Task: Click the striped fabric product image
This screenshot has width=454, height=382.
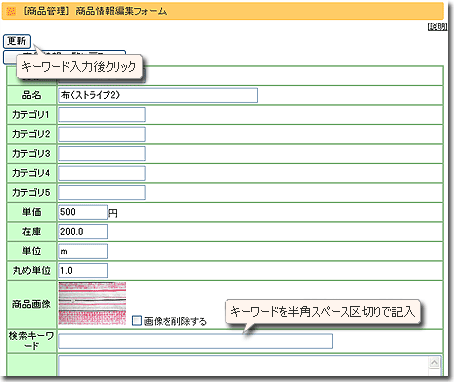Action: point(92,303)
